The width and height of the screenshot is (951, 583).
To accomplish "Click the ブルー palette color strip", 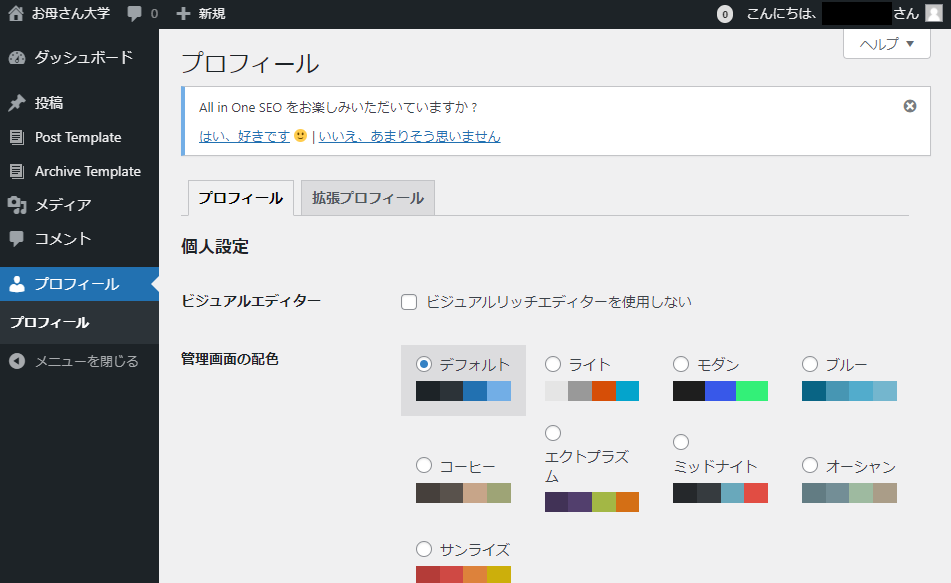I will [849, 391].
